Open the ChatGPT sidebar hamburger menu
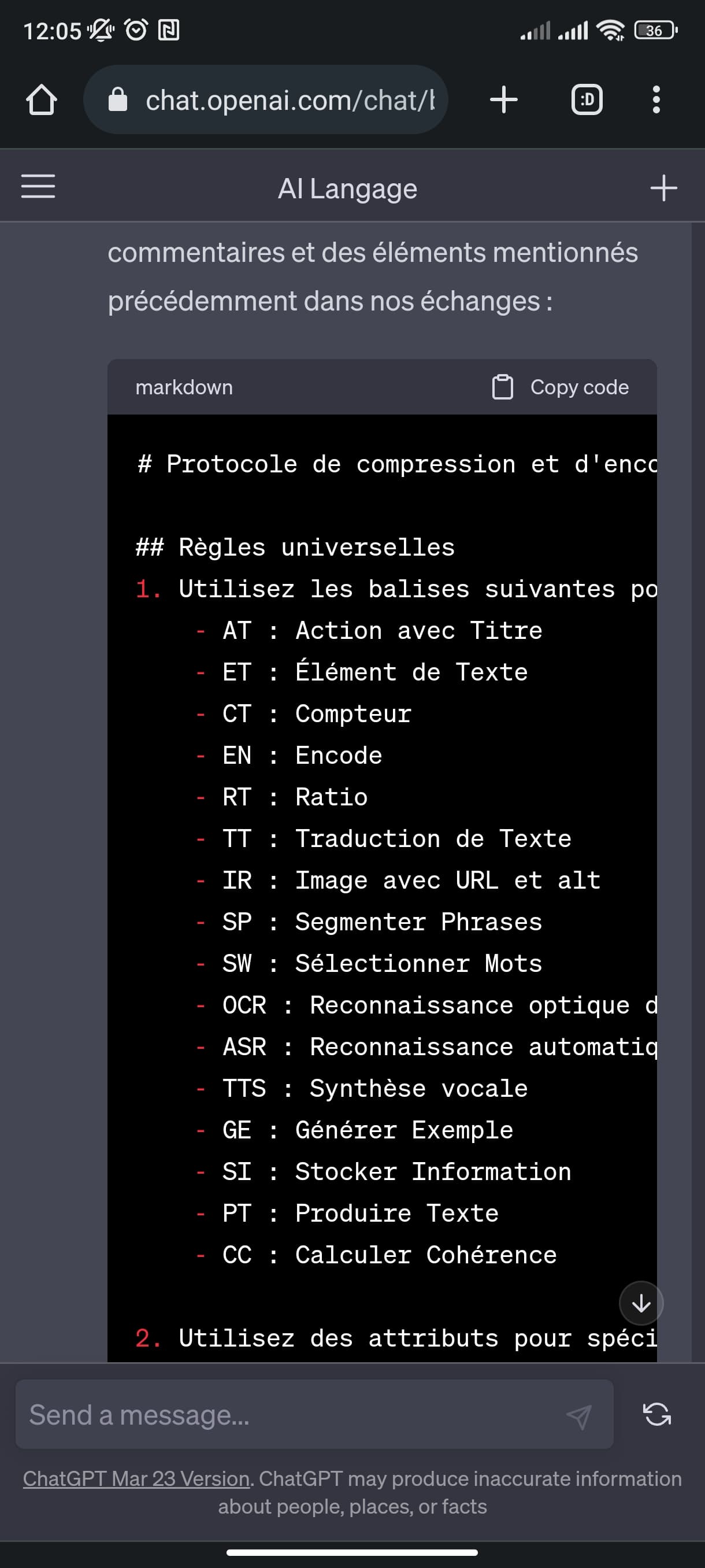This screenshot has width=705, height=1568. (x=38, y=186)
